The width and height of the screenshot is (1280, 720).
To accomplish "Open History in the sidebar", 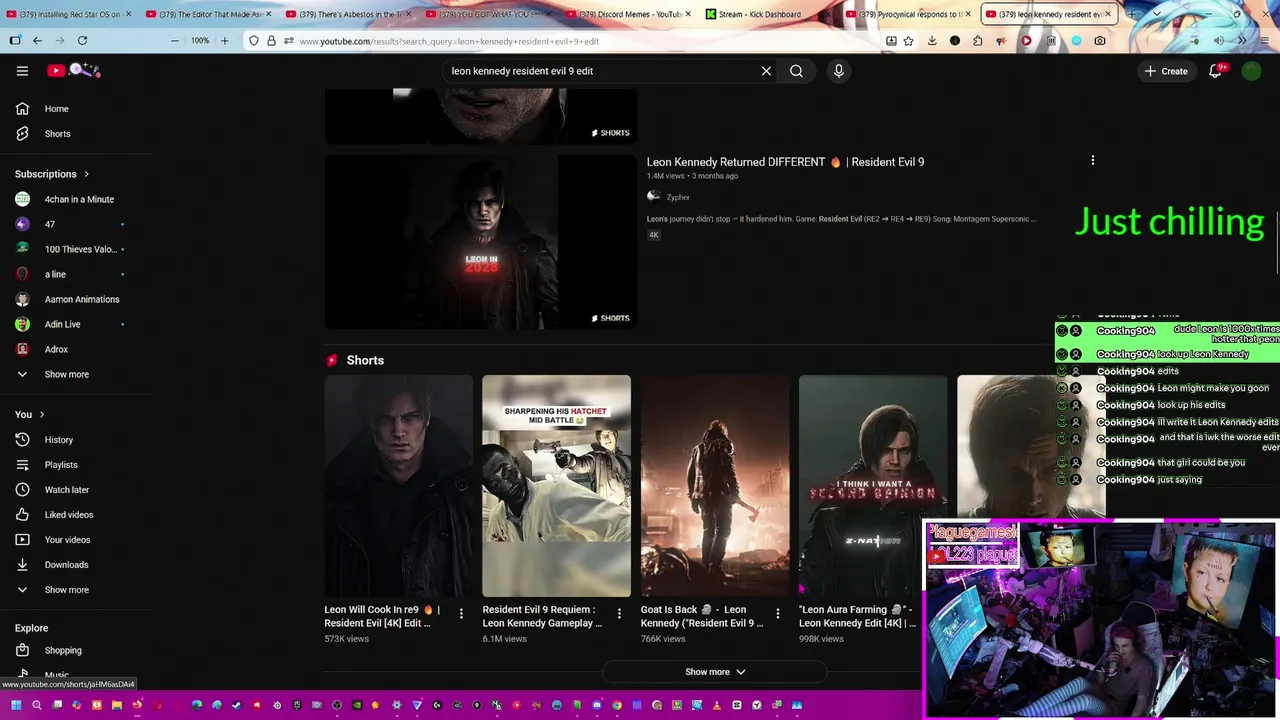I will pyautogui.click(x=75, y=439).
